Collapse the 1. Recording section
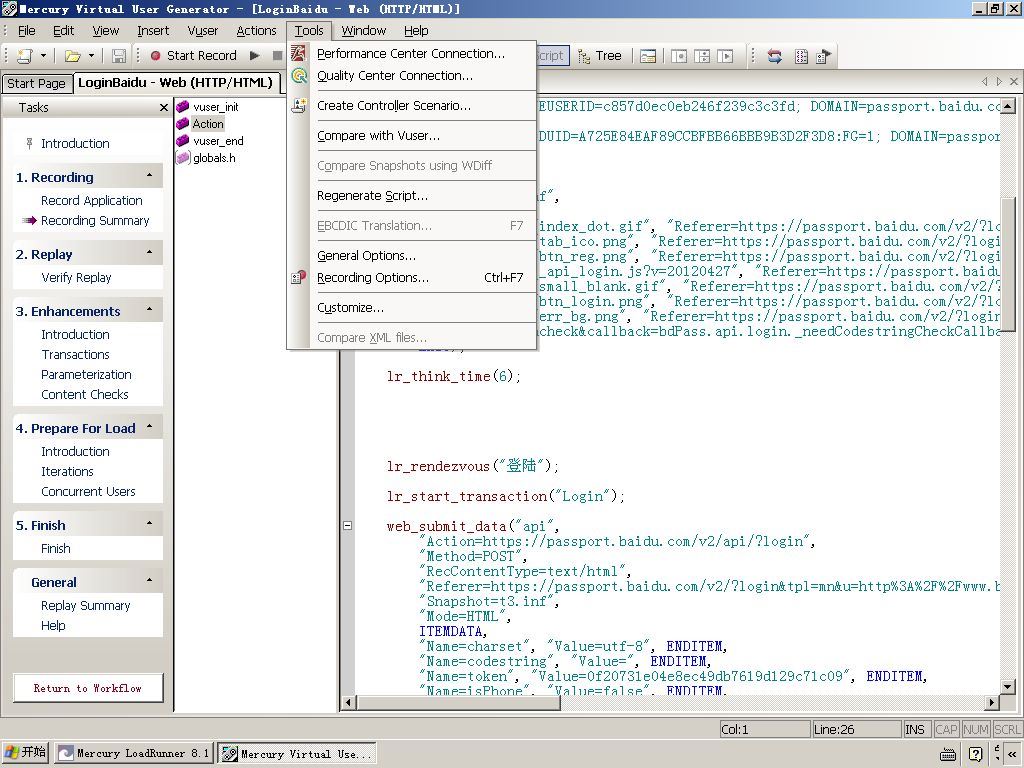This screenshot has height=768, width=1024. tap(150, 176)
